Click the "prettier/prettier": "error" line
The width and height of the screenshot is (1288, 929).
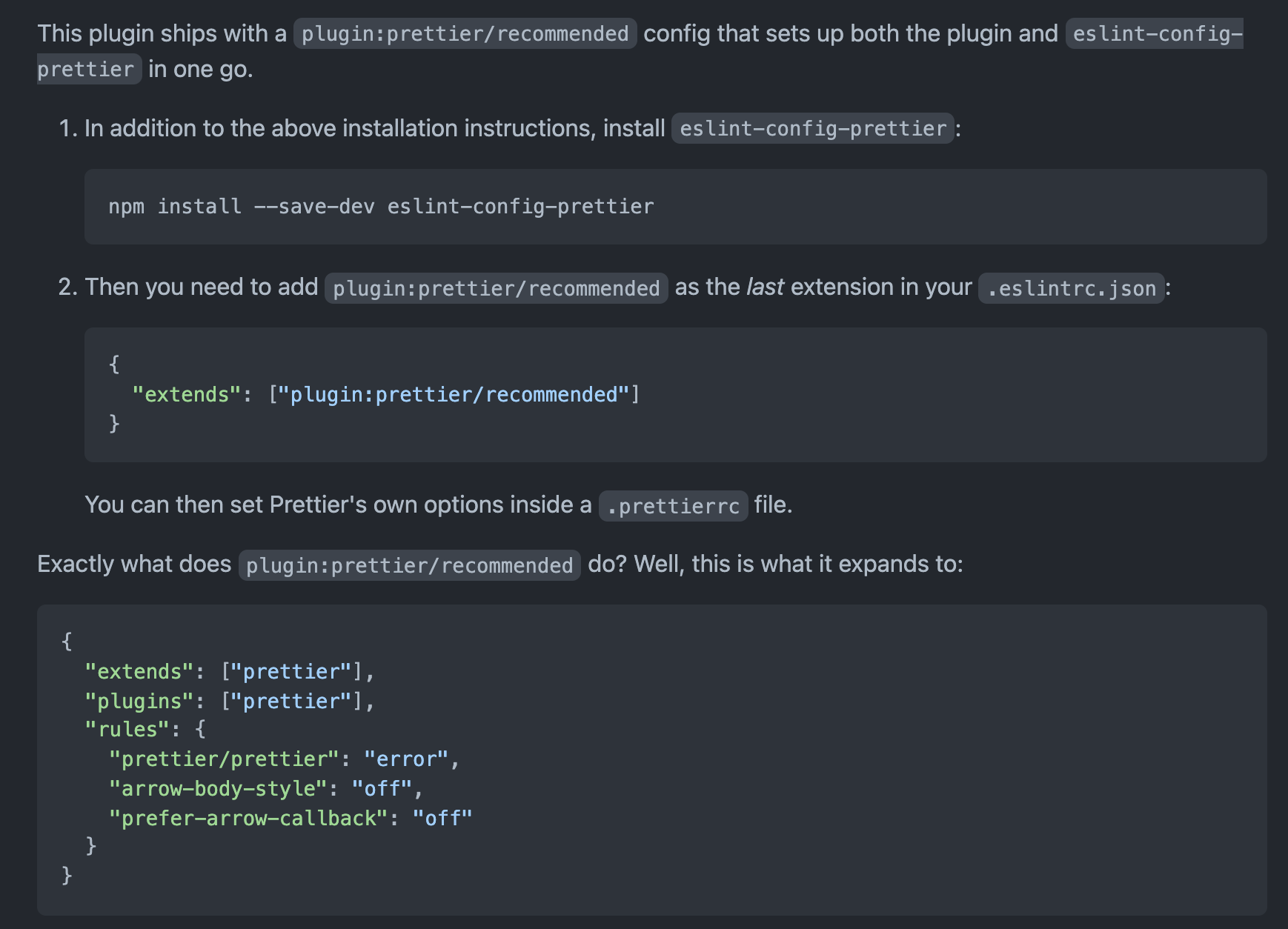click(x=285, y=759)
